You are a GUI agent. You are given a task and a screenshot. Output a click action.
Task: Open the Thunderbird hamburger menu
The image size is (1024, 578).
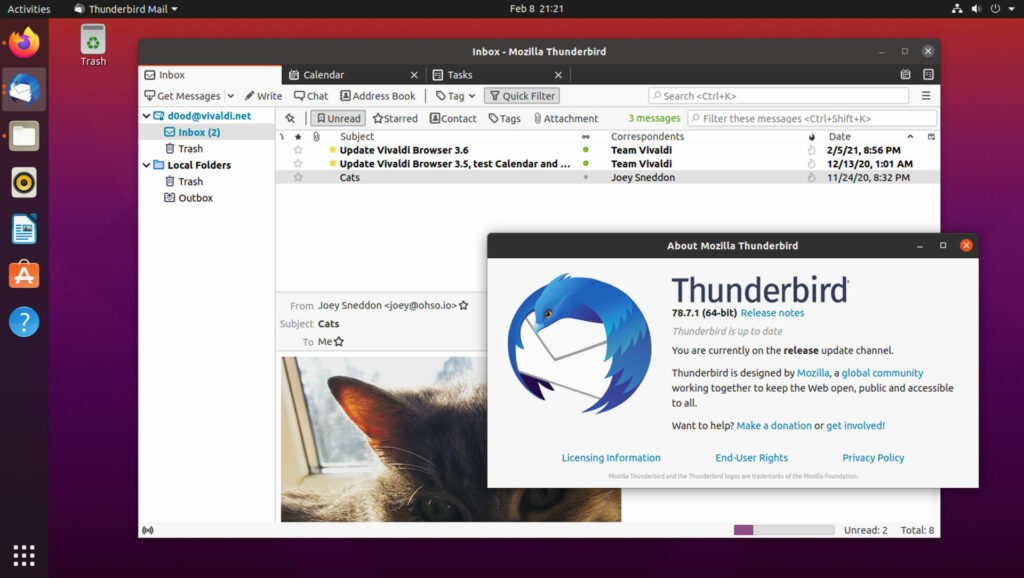pyautogui.click(x=926, y=96)
